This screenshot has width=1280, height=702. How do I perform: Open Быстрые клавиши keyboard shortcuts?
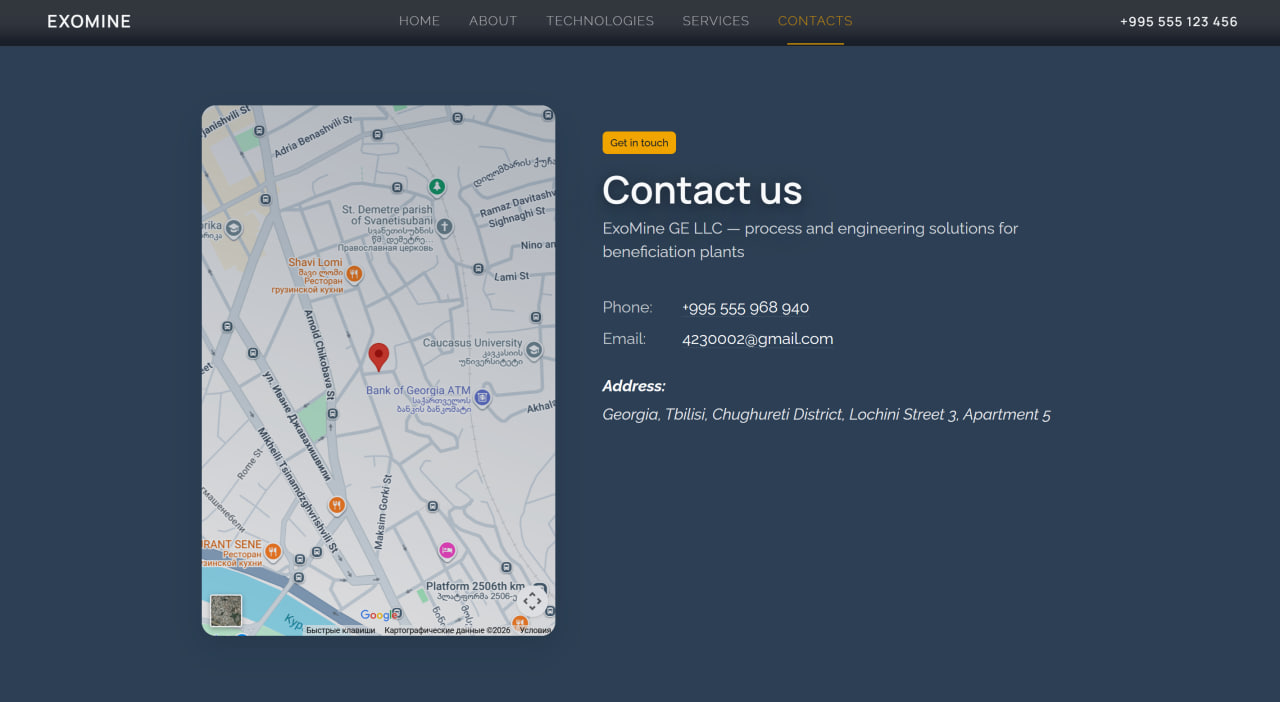(341, 630)
